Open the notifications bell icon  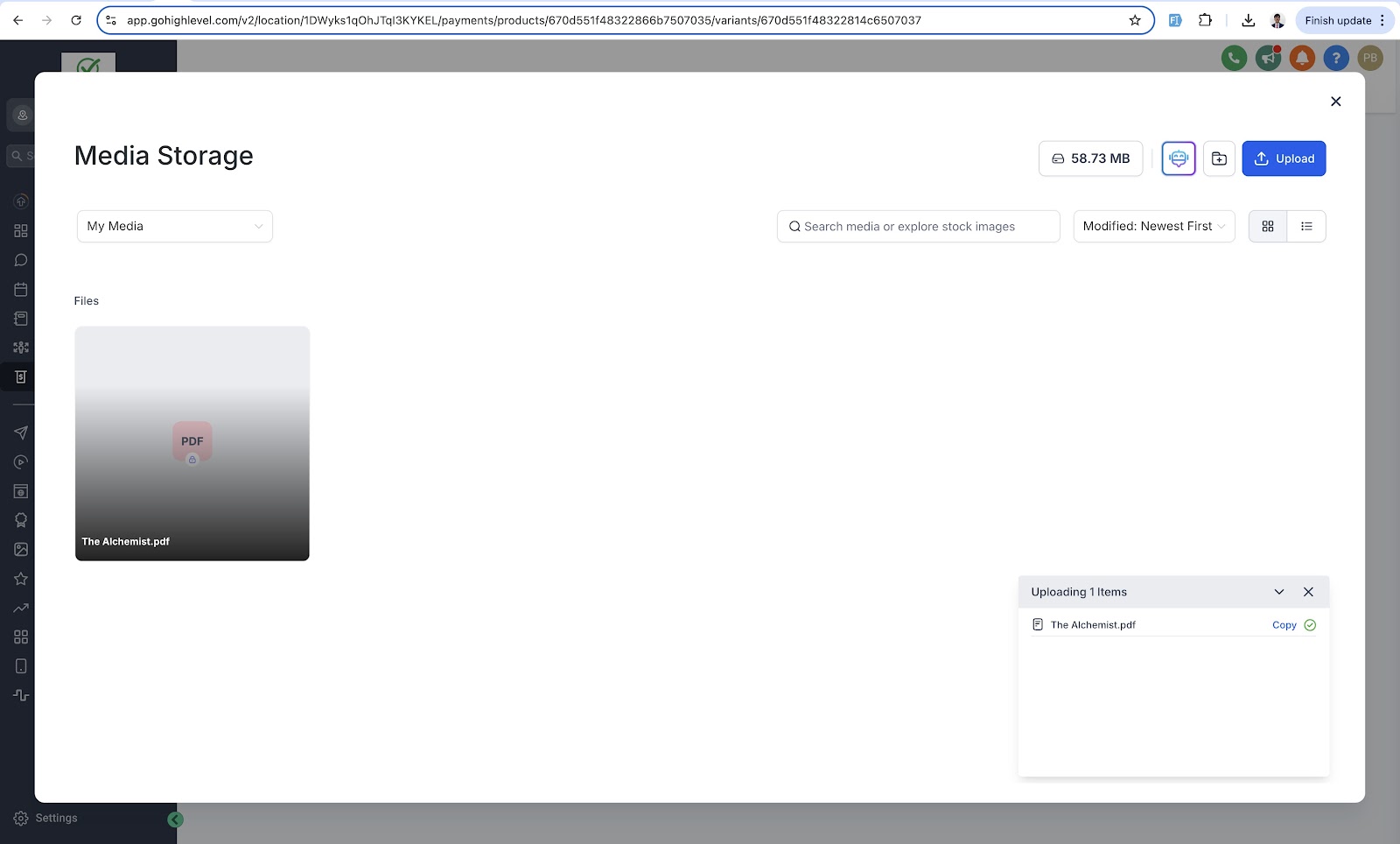[x=1302, y=59]
